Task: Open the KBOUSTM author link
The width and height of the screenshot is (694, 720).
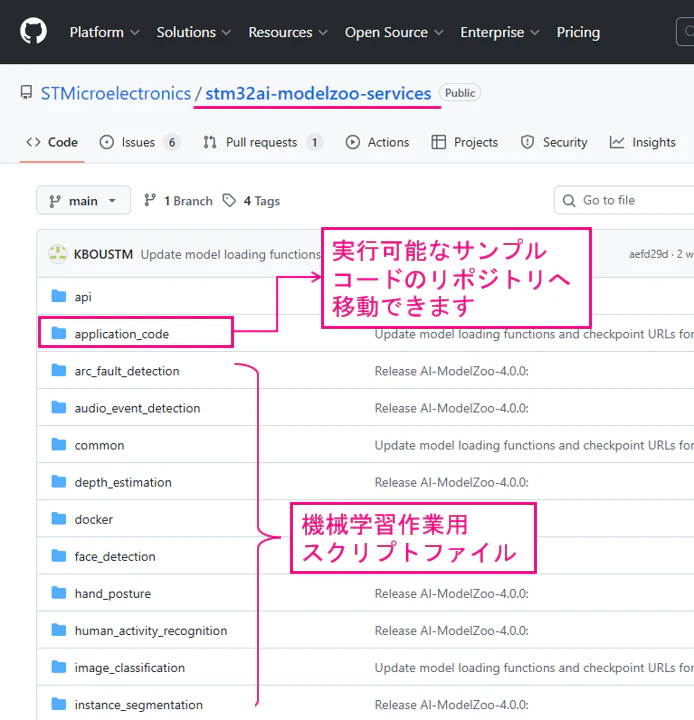Action: pos(103,254)
